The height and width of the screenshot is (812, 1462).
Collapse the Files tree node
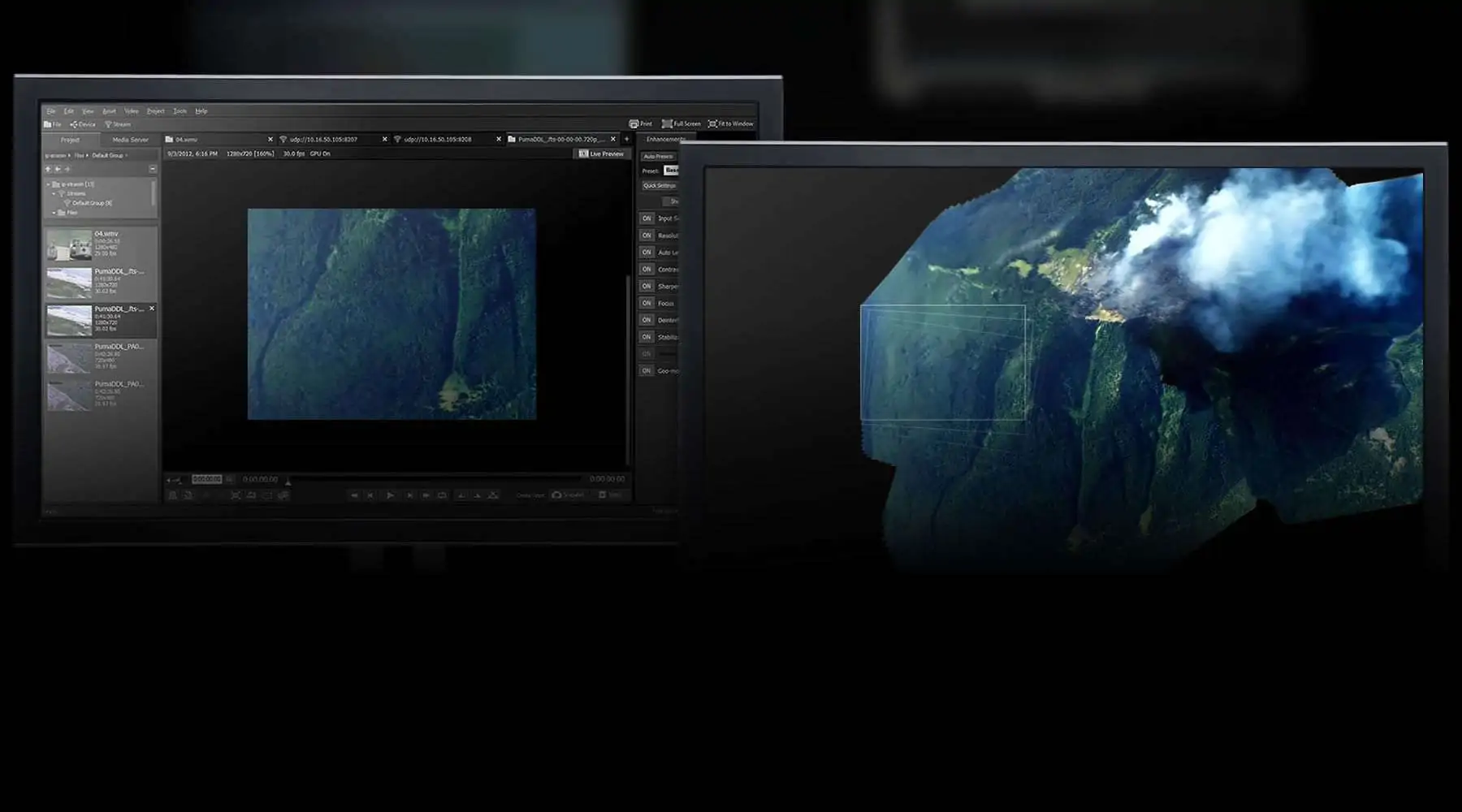click(x=54, y=213)
